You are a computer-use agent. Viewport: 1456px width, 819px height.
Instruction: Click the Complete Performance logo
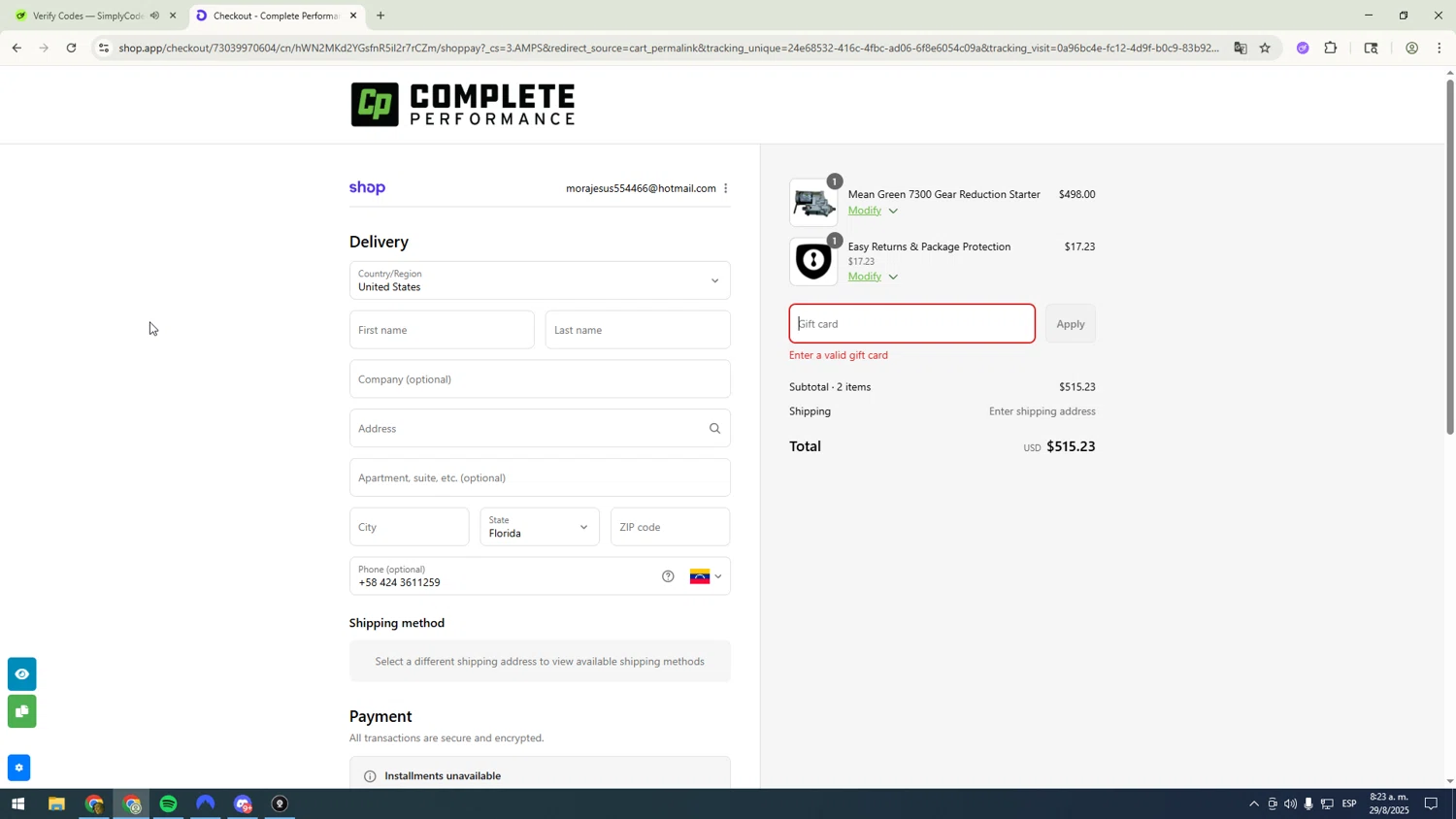[x=463, y=105]
